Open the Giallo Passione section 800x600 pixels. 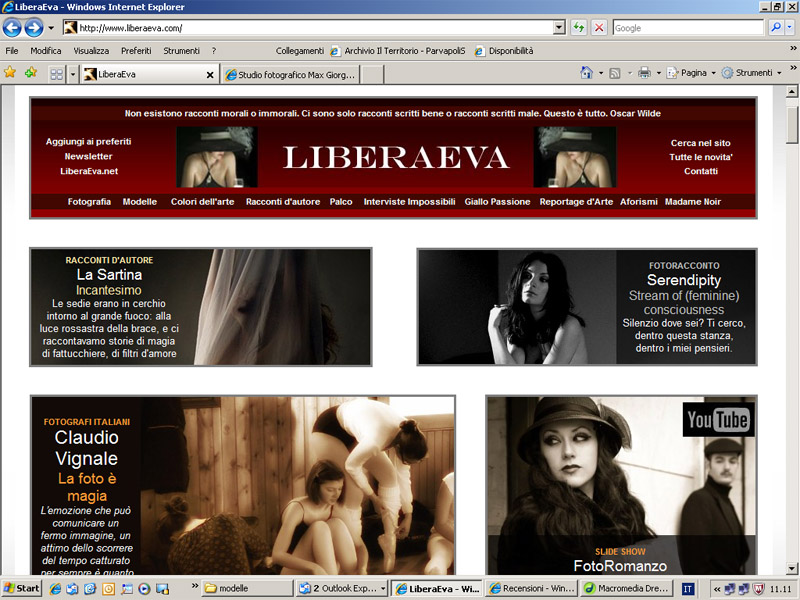[497, 202]
